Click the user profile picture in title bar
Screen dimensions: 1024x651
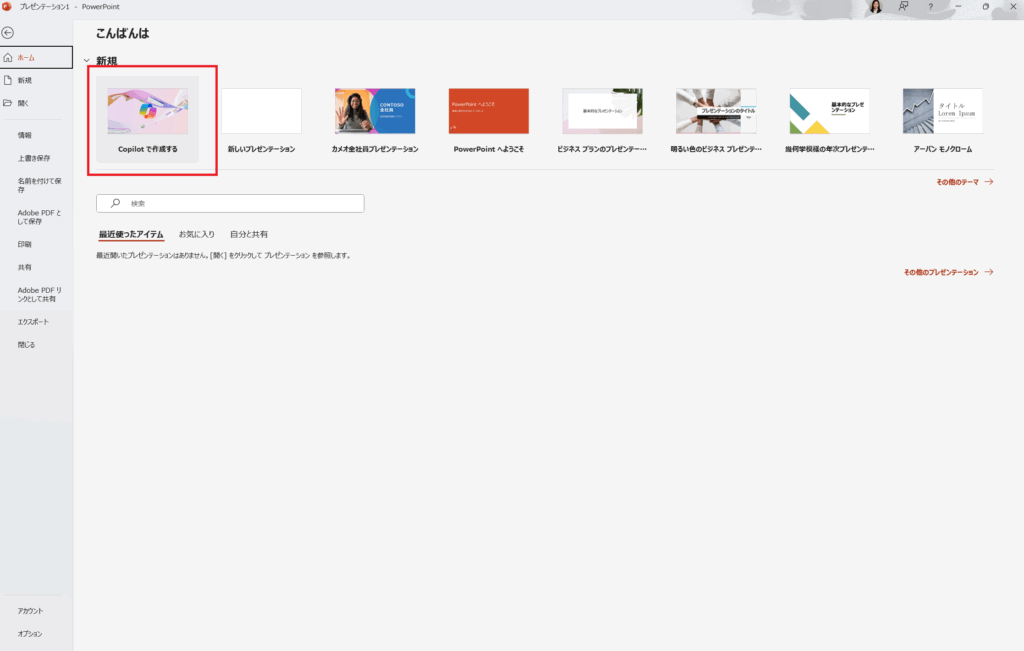(875, 7)
